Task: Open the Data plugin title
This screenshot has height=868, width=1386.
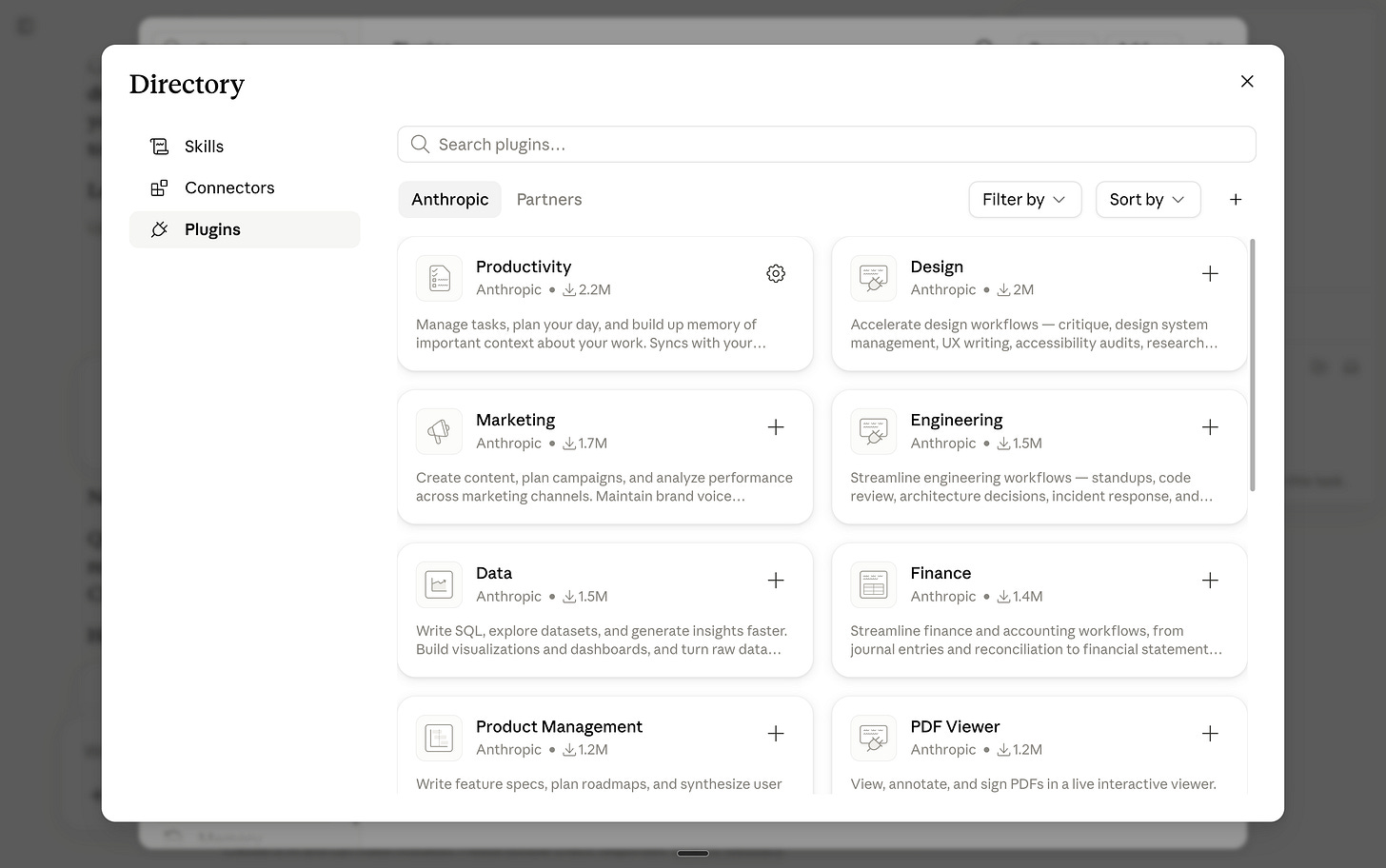Action: click(494, 574)
